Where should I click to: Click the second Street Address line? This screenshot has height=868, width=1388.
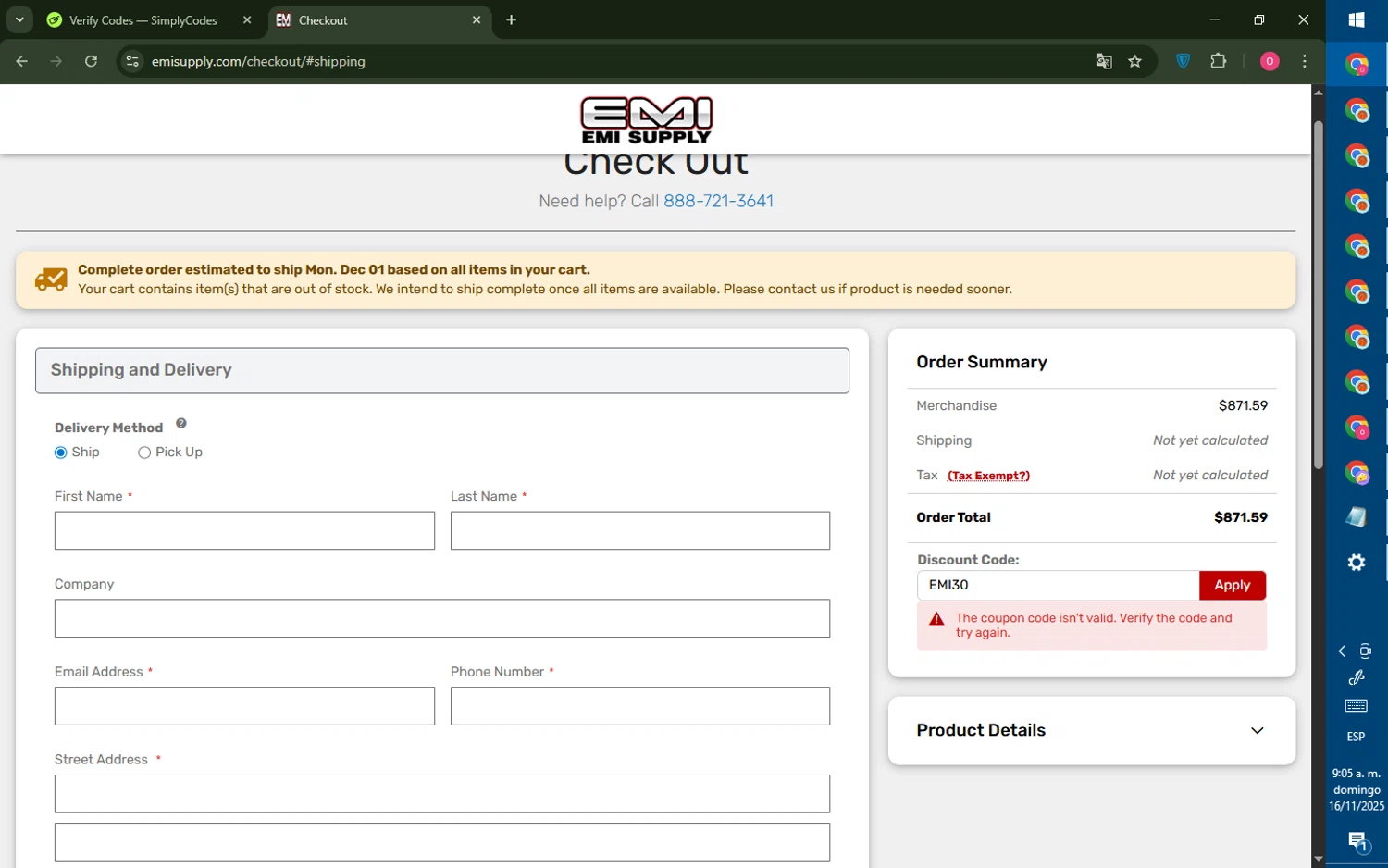coord(442,842)
